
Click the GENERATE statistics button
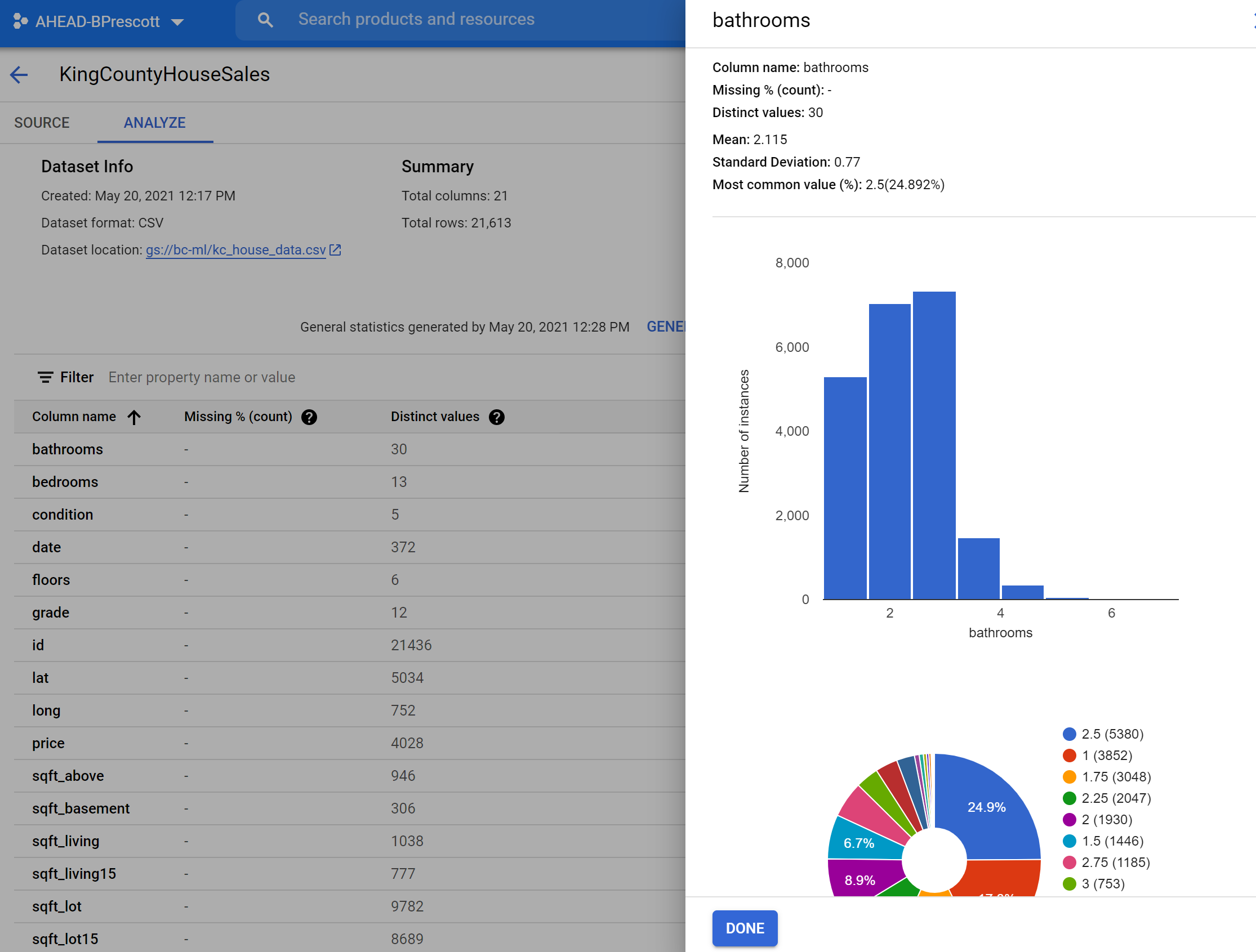(666, 327)
